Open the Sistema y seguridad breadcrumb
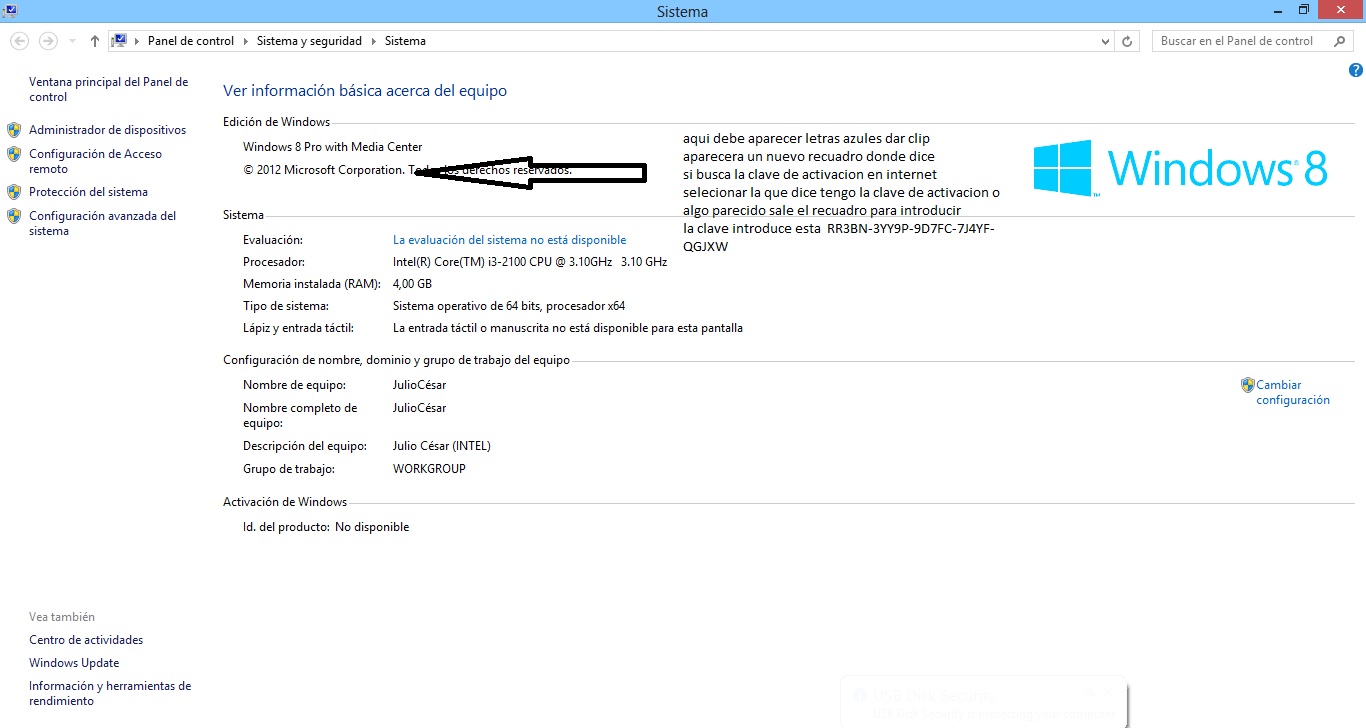 tap(308, 41)
